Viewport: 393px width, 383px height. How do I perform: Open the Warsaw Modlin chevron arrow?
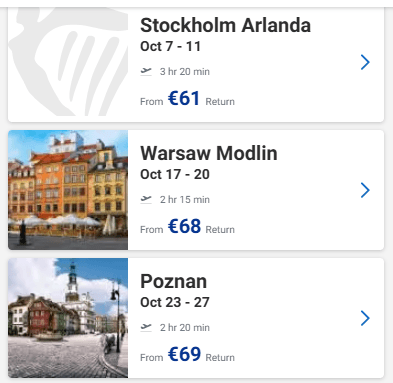click(365, 190)
